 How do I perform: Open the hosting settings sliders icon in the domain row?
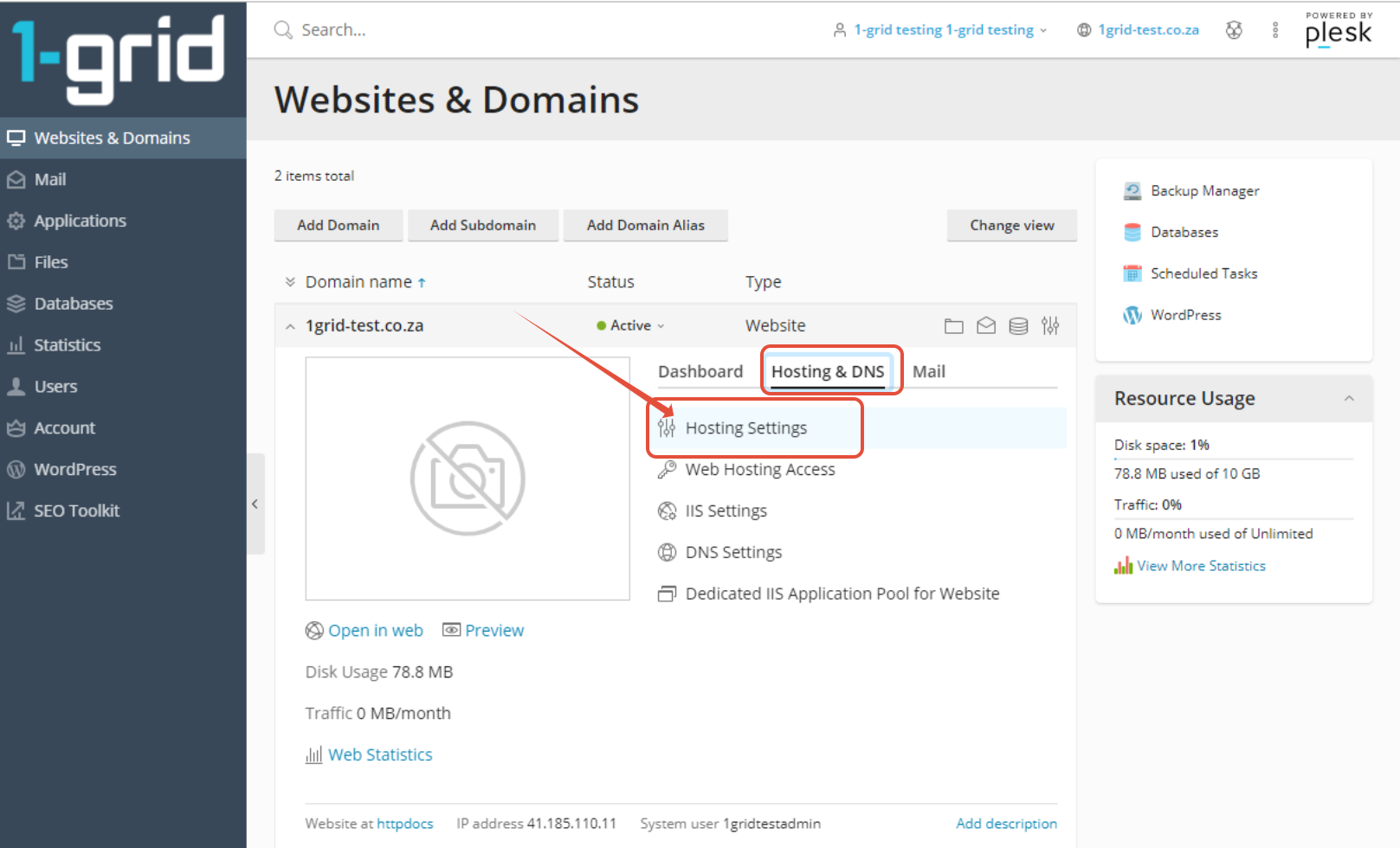[x=1050, y=325]
